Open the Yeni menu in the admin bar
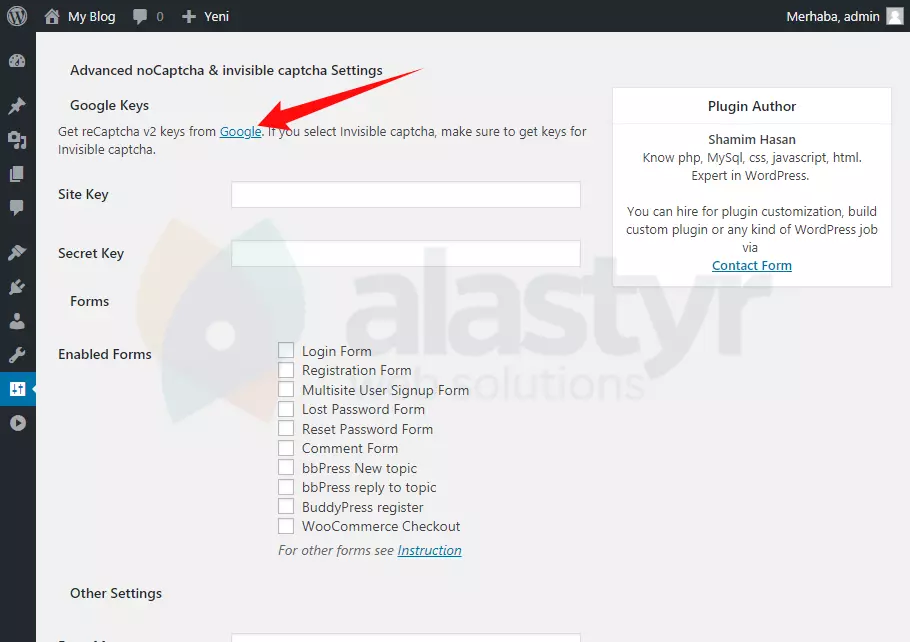 click(x=204, y=15)
